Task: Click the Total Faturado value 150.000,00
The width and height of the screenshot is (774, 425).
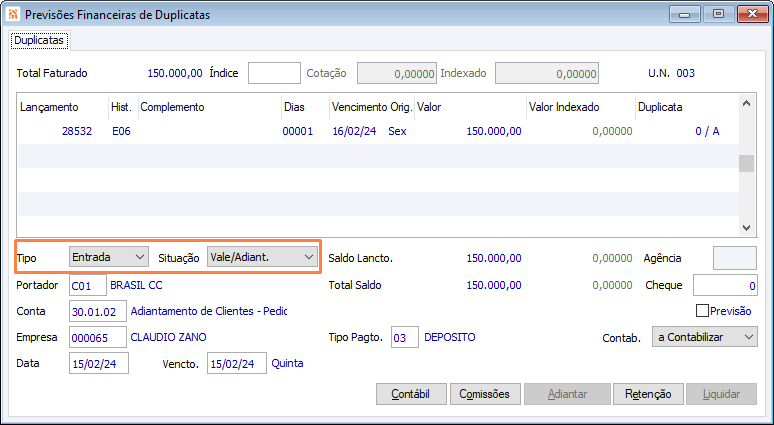Action: [x=175, y=74]
